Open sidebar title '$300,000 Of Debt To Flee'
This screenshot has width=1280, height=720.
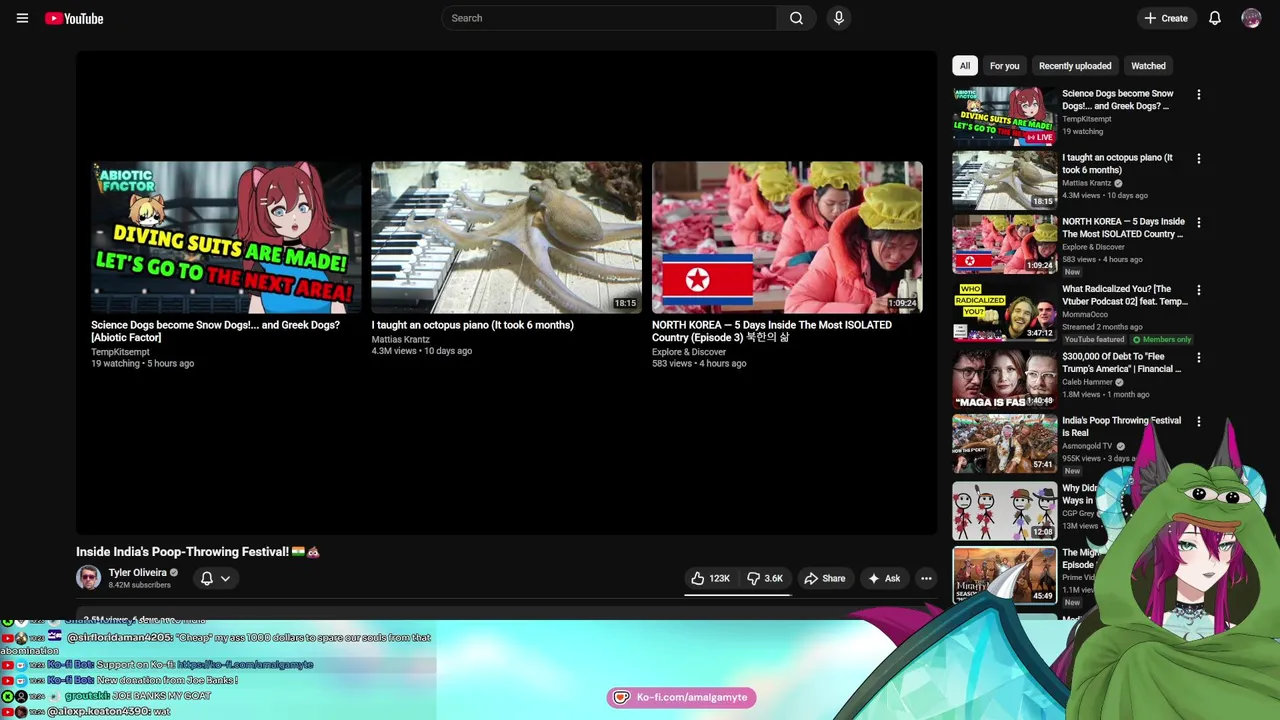point(1121,363)
